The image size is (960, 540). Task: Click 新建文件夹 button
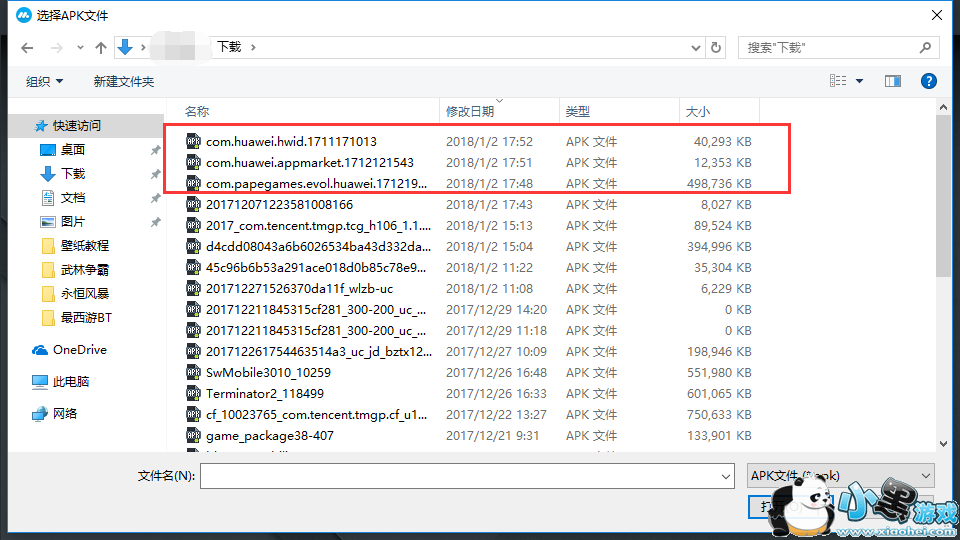tap(124, 81)
